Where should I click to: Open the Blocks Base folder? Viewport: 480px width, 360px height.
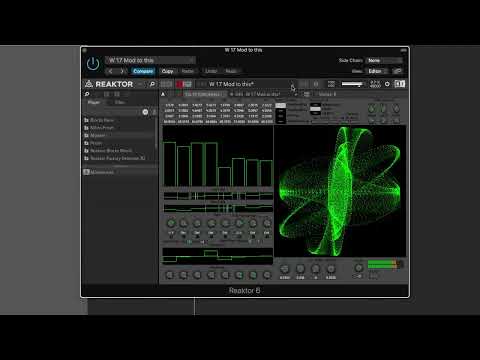coord(119,120)
